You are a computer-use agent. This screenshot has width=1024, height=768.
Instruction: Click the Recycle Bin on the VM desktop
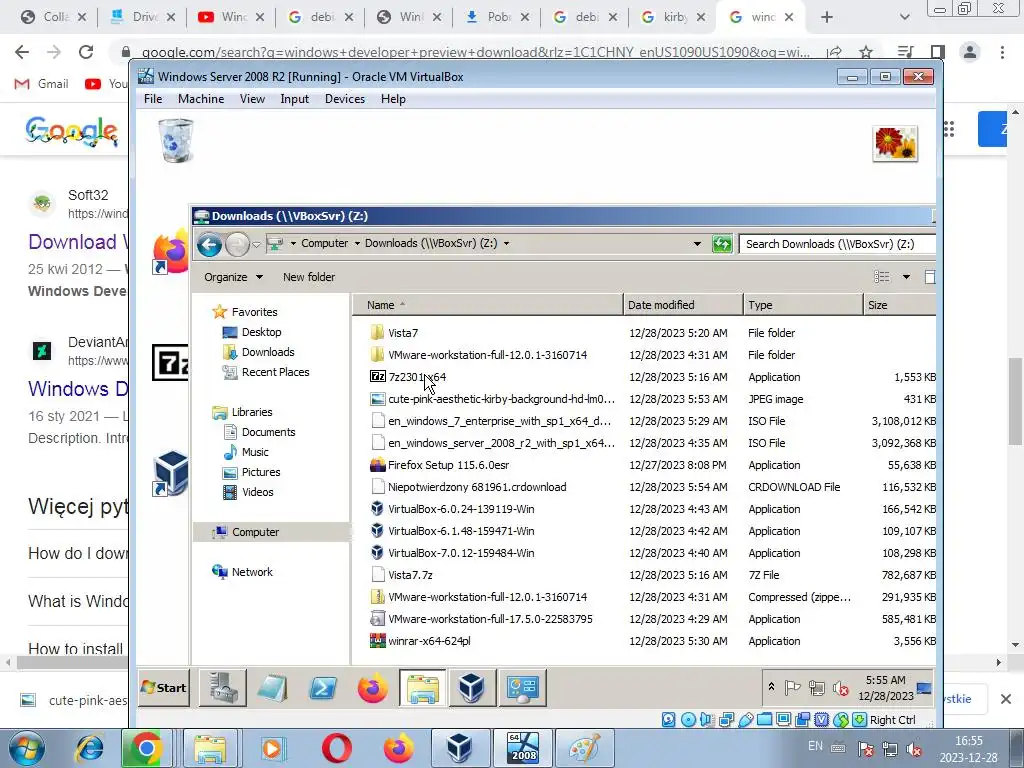click(175, 140)
